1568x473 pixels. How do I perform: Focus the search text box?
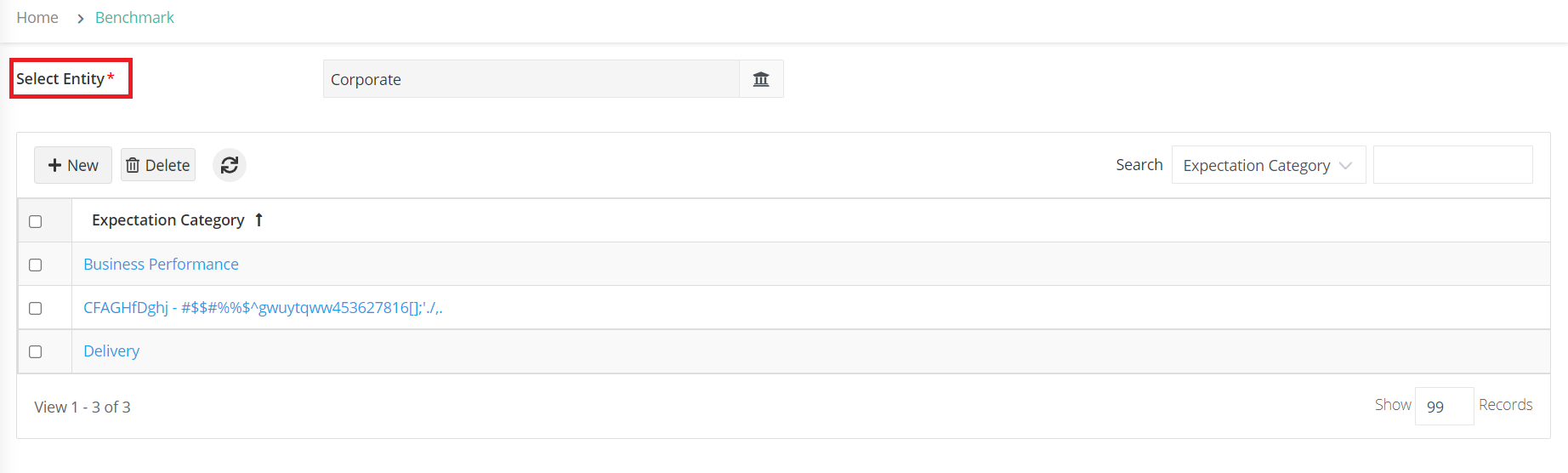(x=1452, y=165)
